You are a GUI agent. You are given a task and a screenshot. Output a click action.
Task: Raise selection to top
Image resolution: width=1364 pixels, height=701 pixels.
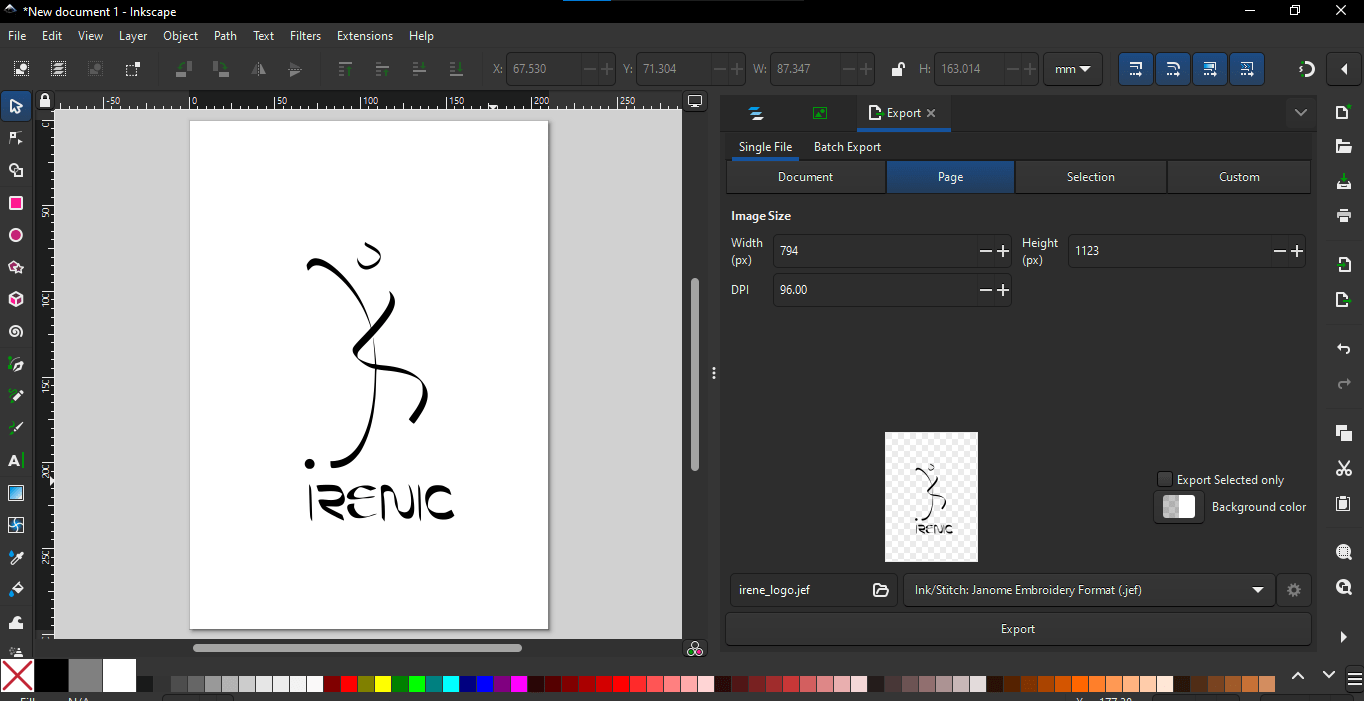pyautogui.click(x=345, y=69)
